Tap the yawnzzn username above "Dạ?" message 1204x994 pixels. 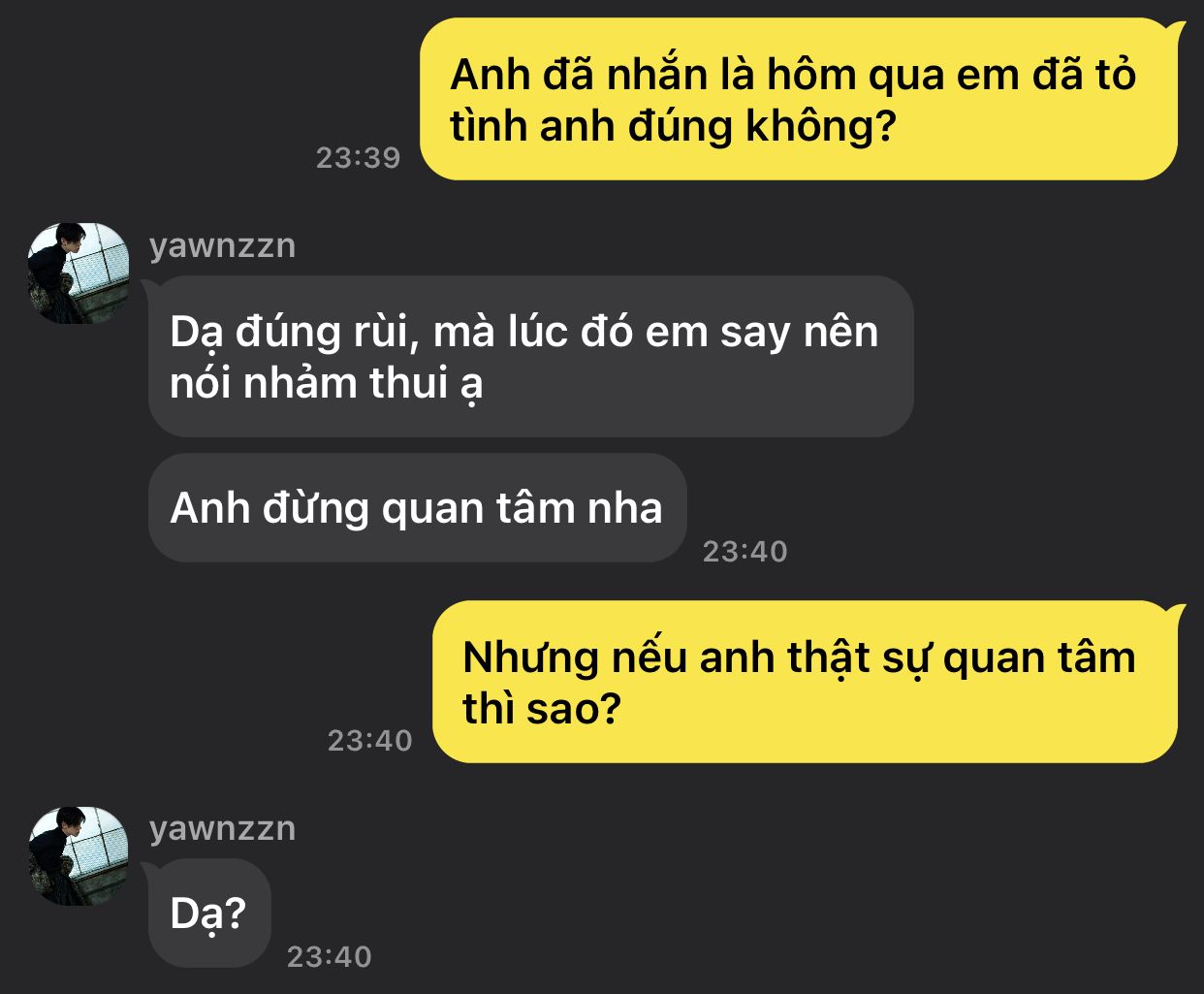click(222, 828)
